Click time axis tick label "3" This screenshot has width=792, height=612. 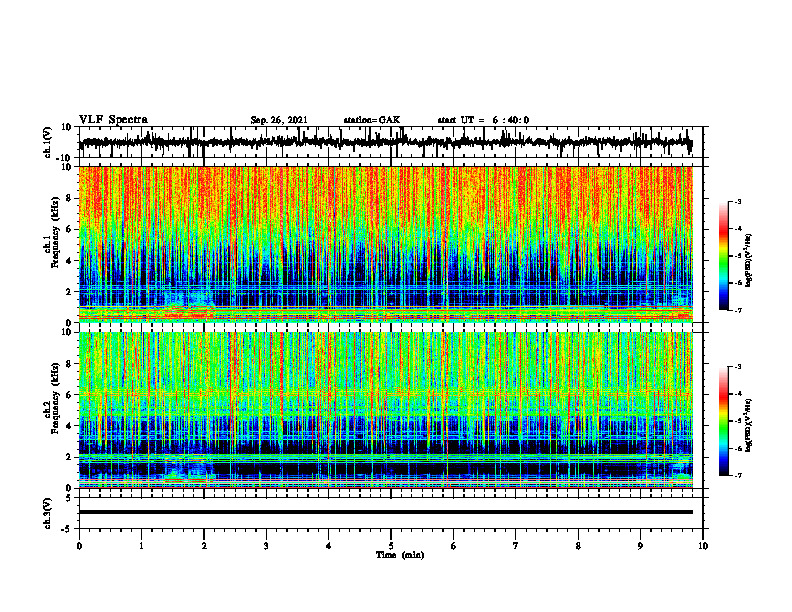(266, 546)
